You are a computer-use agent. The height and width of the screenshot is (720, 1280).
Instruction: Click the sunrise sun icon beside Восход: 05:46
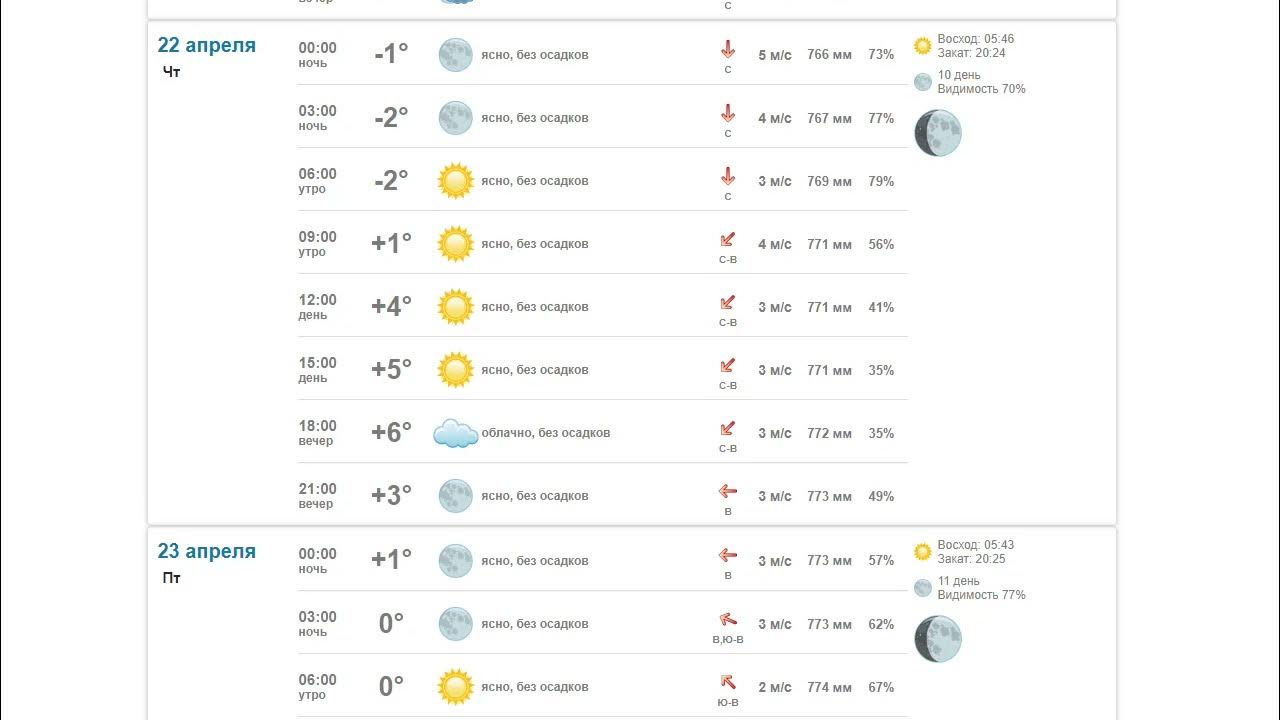pyautogui.click(x=923, y=46)
